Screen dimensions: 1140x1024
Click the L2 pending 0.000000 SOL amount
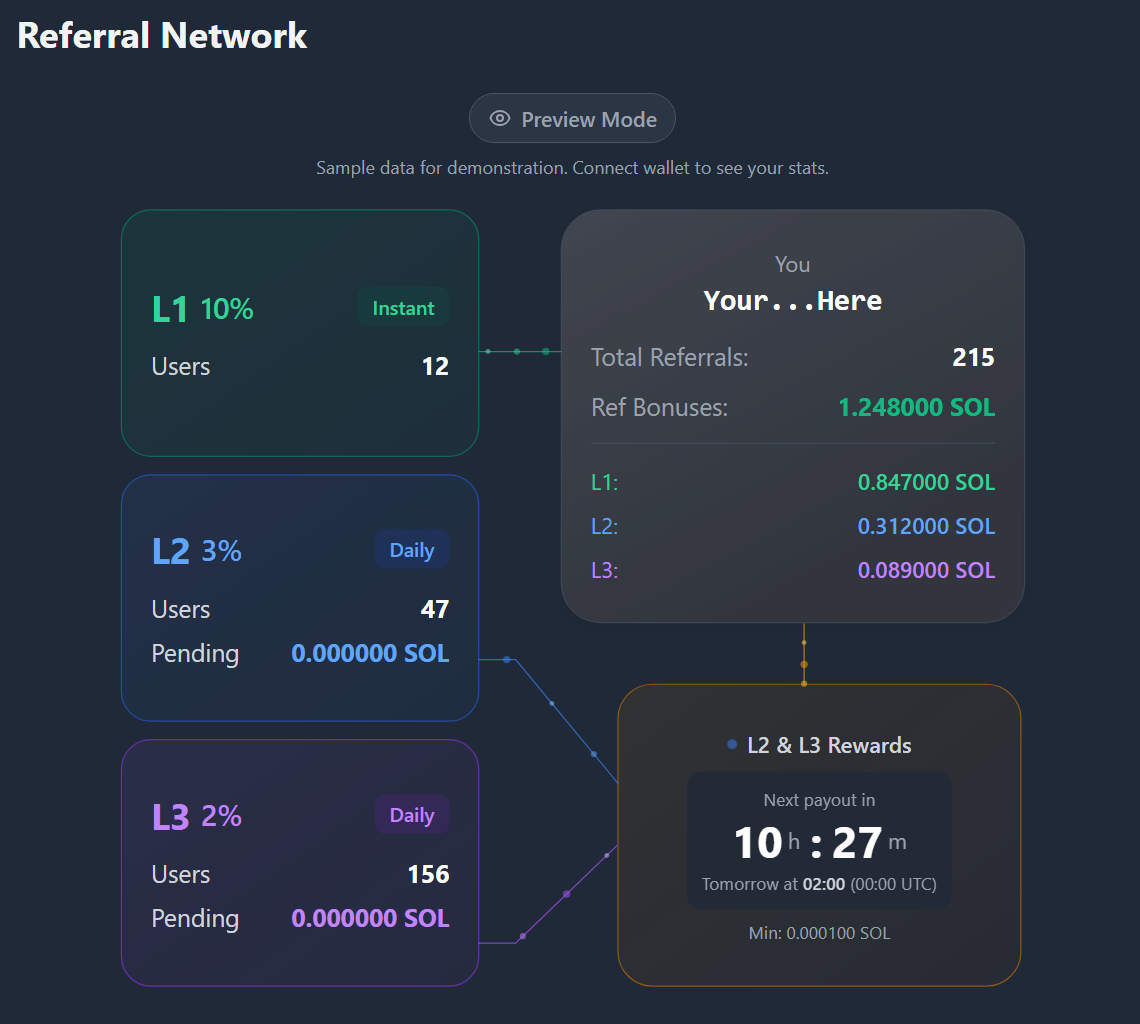[x=370, y=653]
